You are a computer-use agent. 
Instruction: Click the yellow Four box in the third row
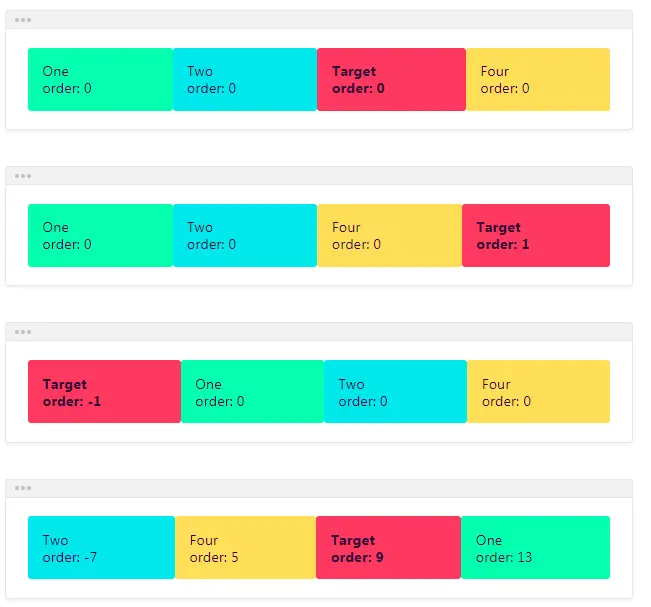(x=539, y=392)
